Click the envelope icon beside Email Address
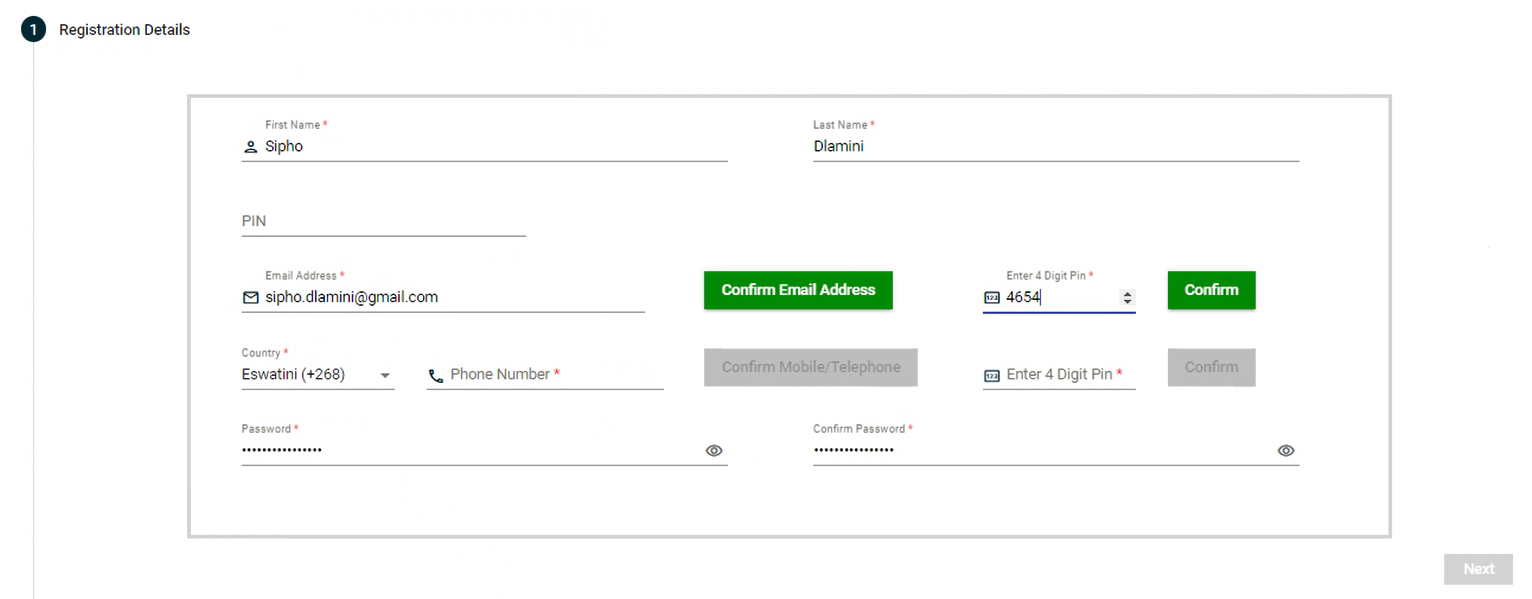The width and height of the screenshot is (1532, 599). (x=251, y=298)
